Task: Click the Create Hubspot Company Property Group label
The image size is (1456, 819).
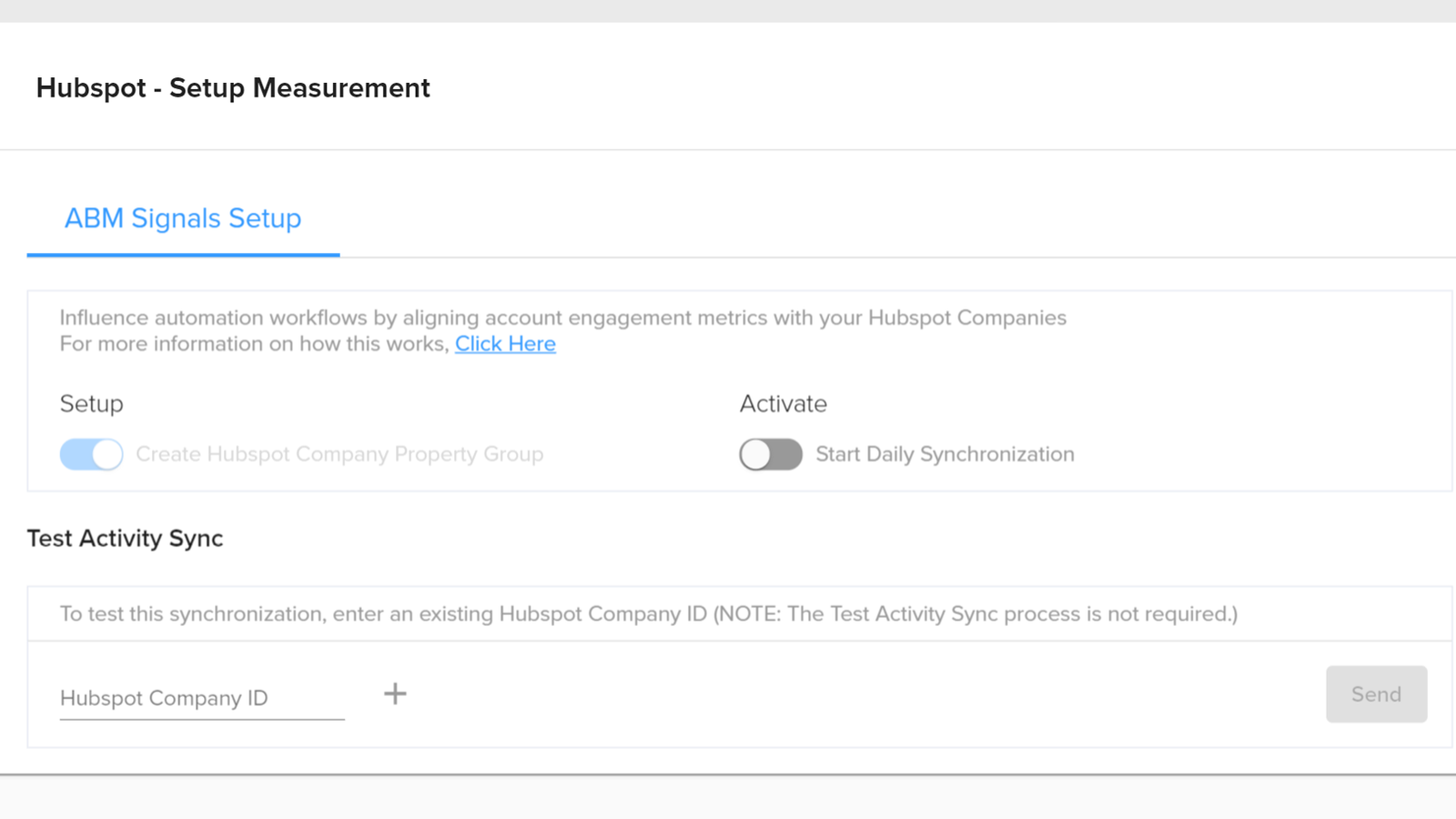Action: (339, 454)
